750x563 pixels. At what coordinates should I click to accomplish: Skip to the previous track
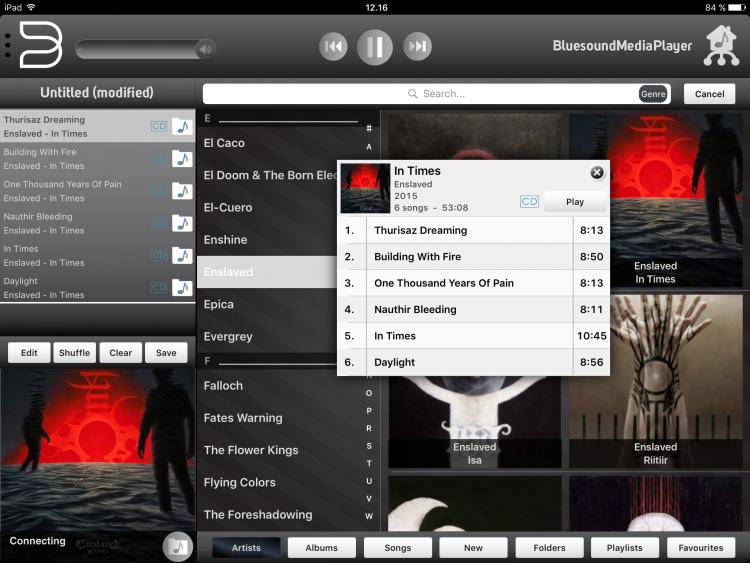tap(333, 46)
